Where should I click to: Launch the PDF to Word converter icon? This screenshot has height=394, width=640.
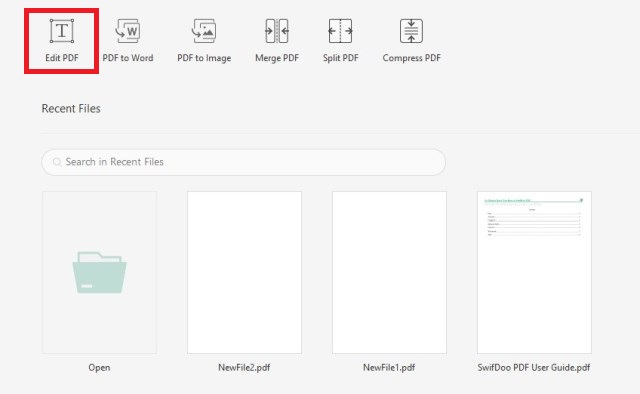[128, 31]
